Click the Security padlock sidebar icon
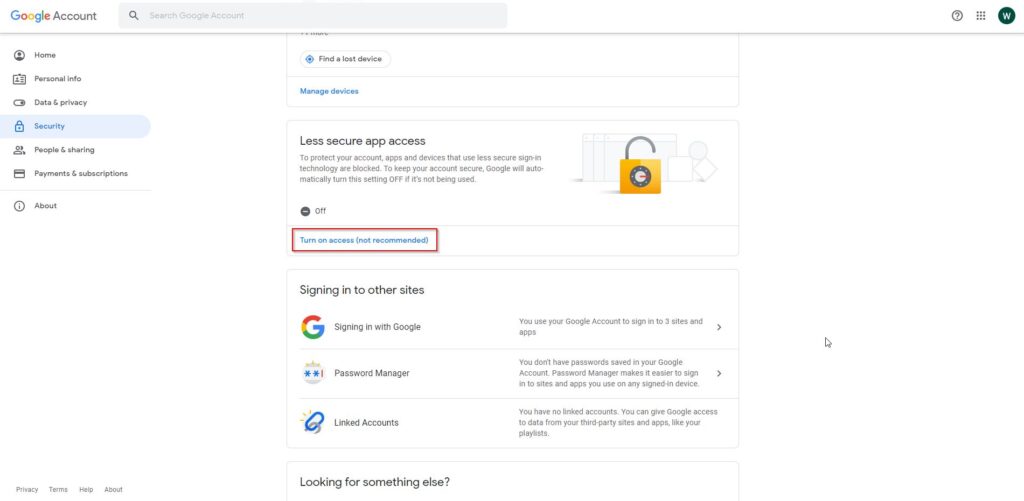 click(20, 126)
